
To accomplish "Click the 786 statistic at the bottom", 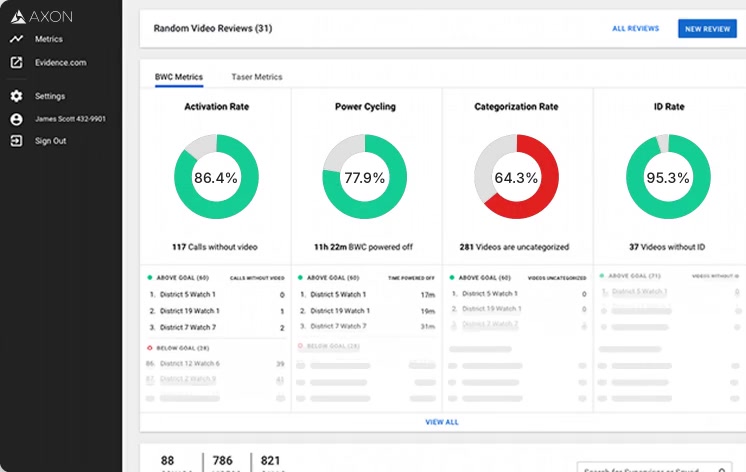I will pos(222,461).
